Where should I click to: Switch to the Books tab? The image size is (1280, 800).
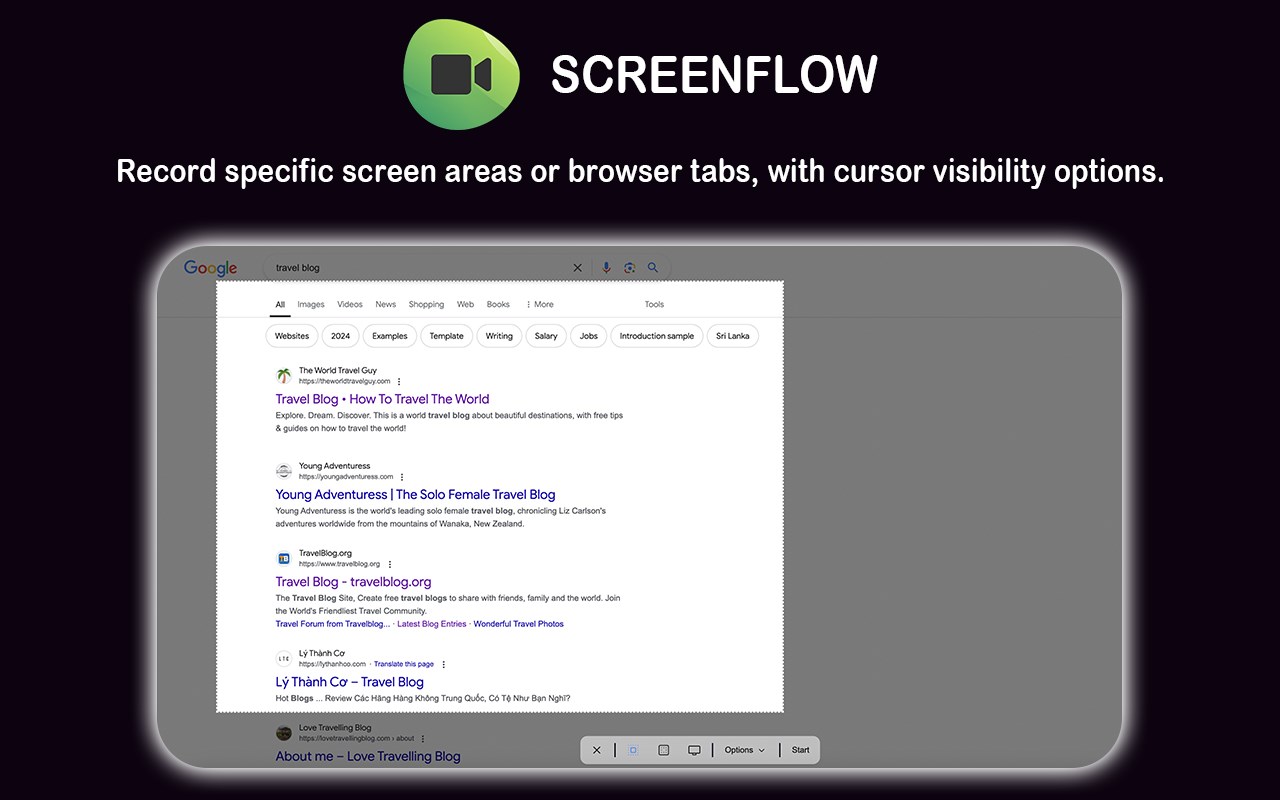tap(498, 305)
